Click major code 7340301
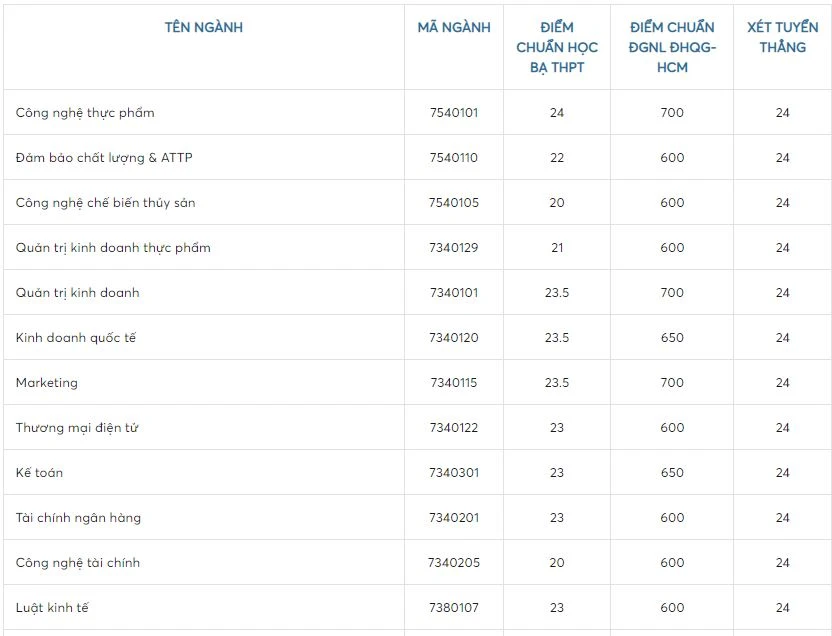Viewport: 832px width, 636px height. tap(454, 473)
